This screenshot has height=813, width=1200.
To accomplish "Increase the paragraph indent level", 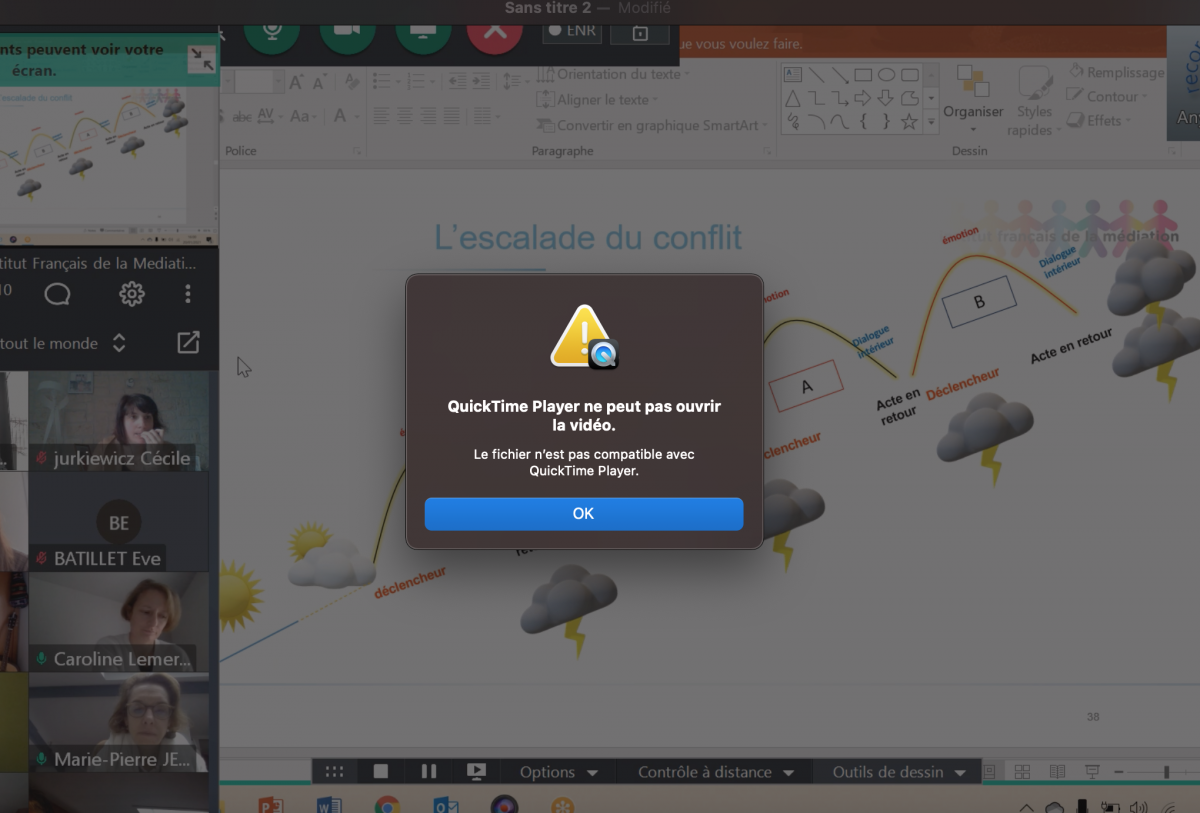I will (480, 81).
